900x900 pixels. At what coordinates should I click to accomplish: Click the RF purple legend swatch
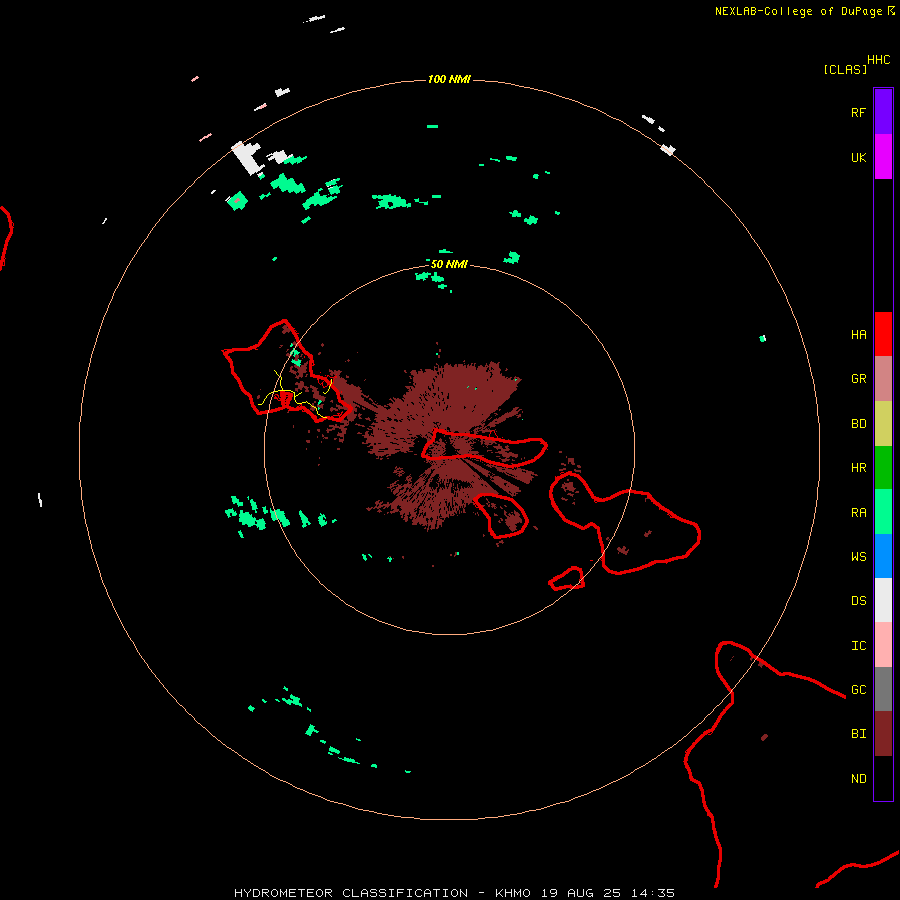click(x=883, y=112)
